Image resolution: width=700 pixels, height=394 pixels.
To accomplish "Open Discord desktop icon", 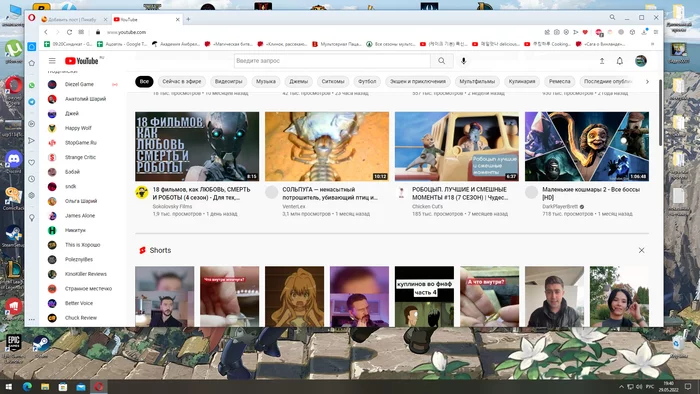I will (13, 162).
